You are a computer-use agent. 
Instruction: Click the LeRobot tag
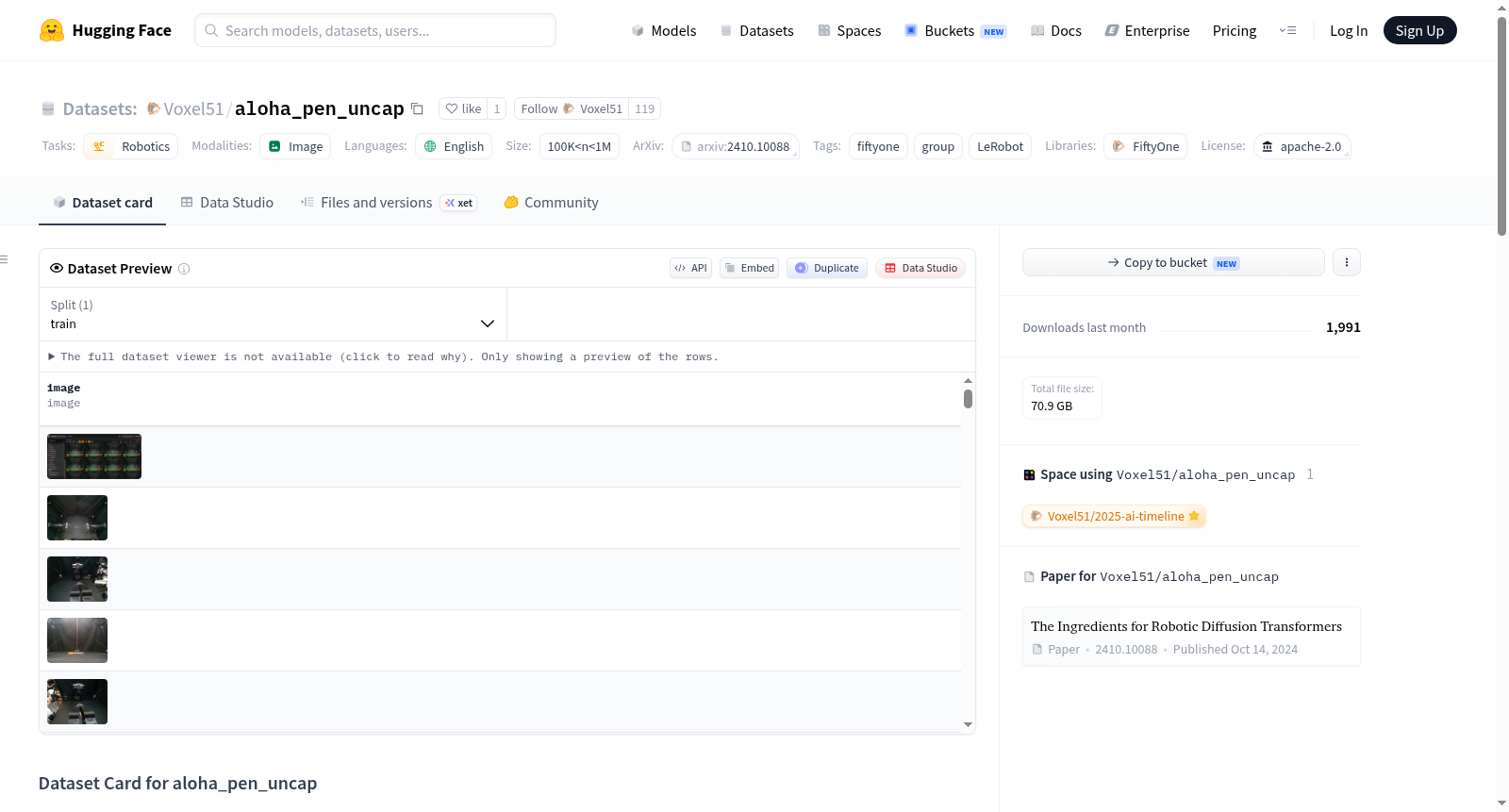pos(1000,146)
